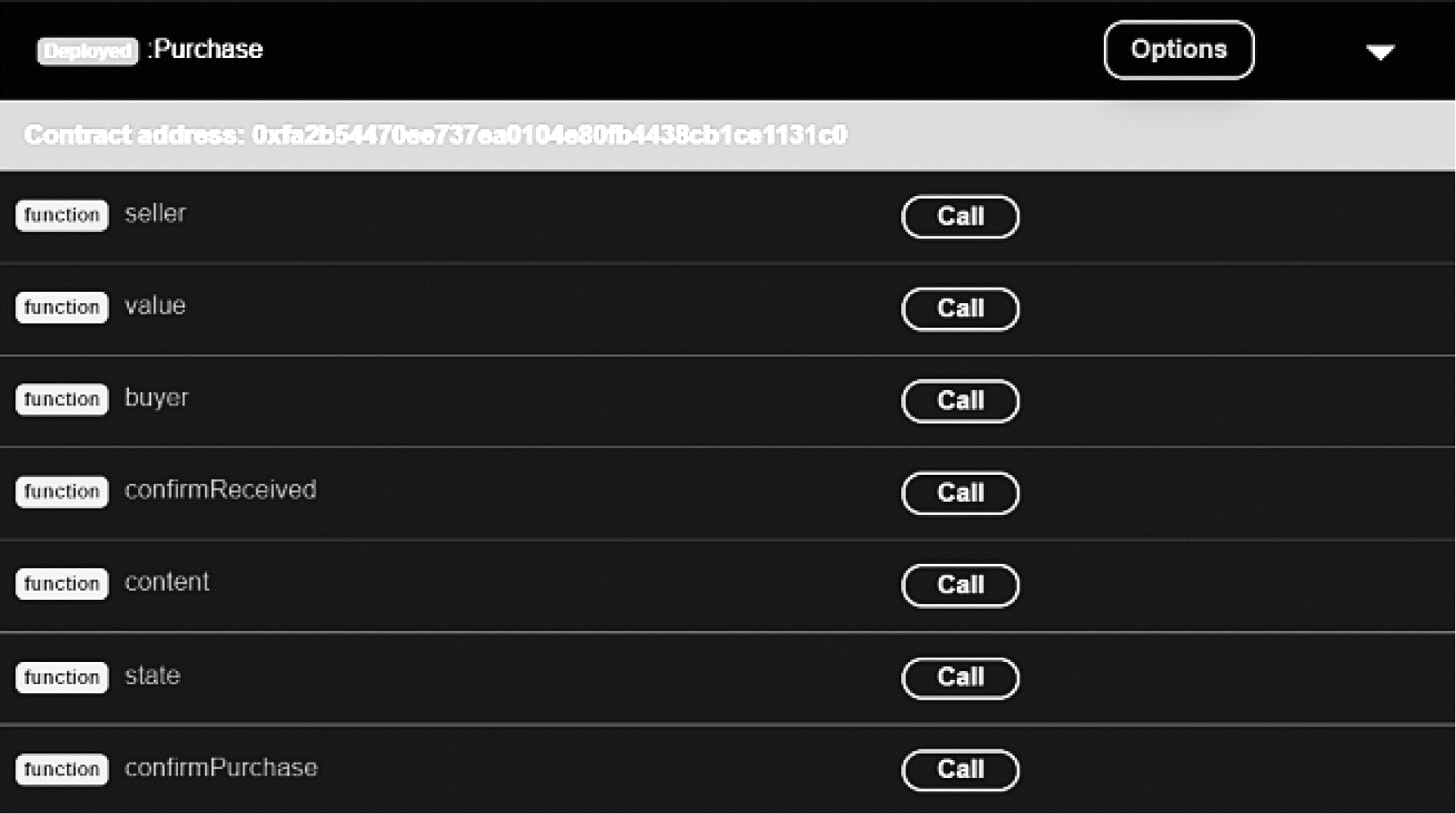The height and width of the screenshot is (814, 1456).
Task: Select the :Purchase contract title
Action: [208, 50]
